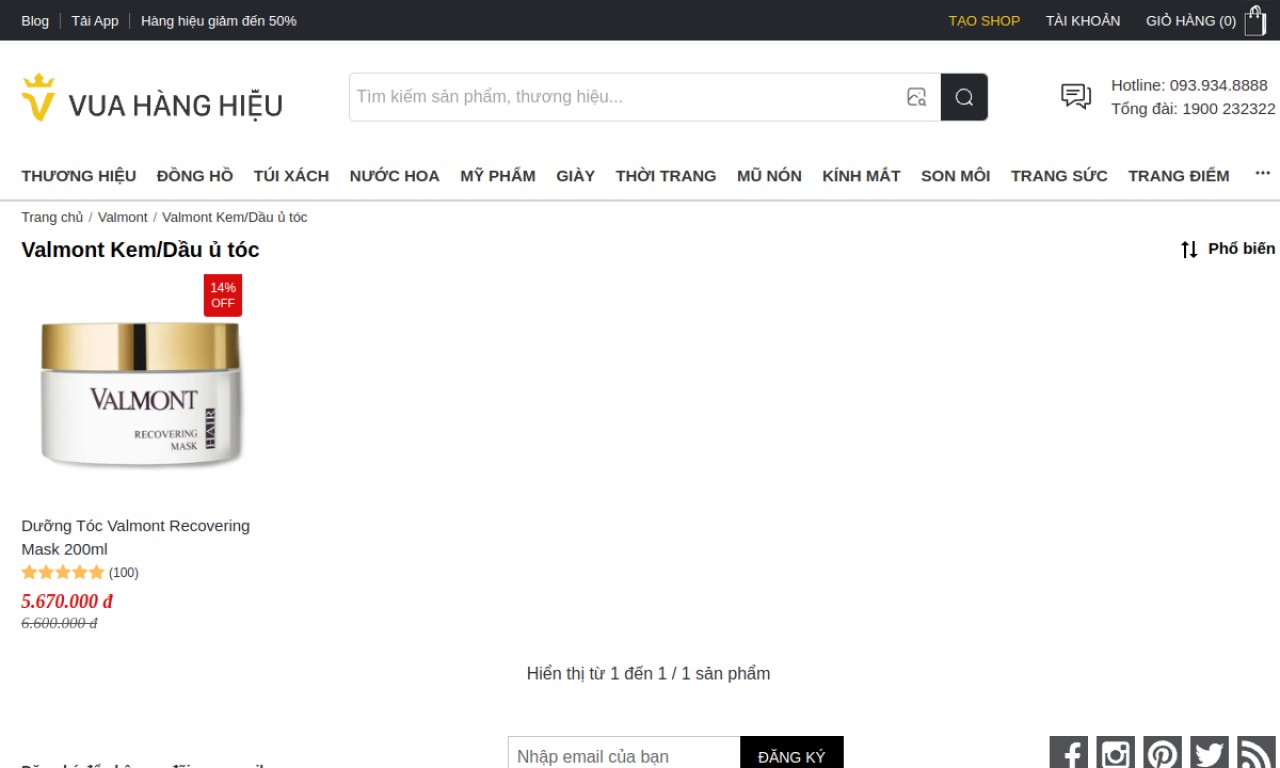Open the THỜI TRANG menu
This screenshot has height=768, width=1280.
pos(666,176)
